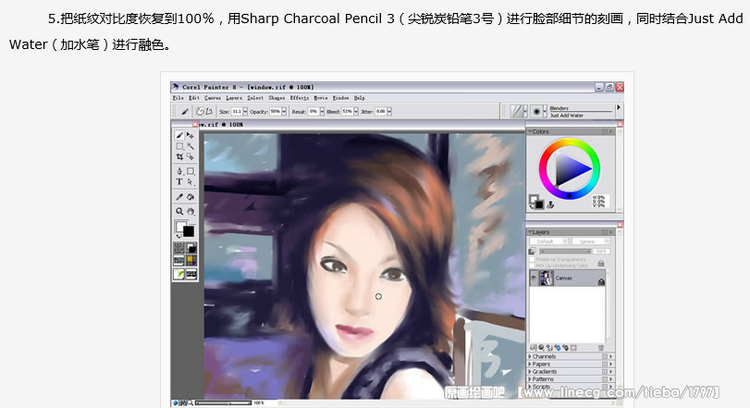Open the Jitter value dropdown arrow
Viewport: 750px width, 408px height.
389,111
